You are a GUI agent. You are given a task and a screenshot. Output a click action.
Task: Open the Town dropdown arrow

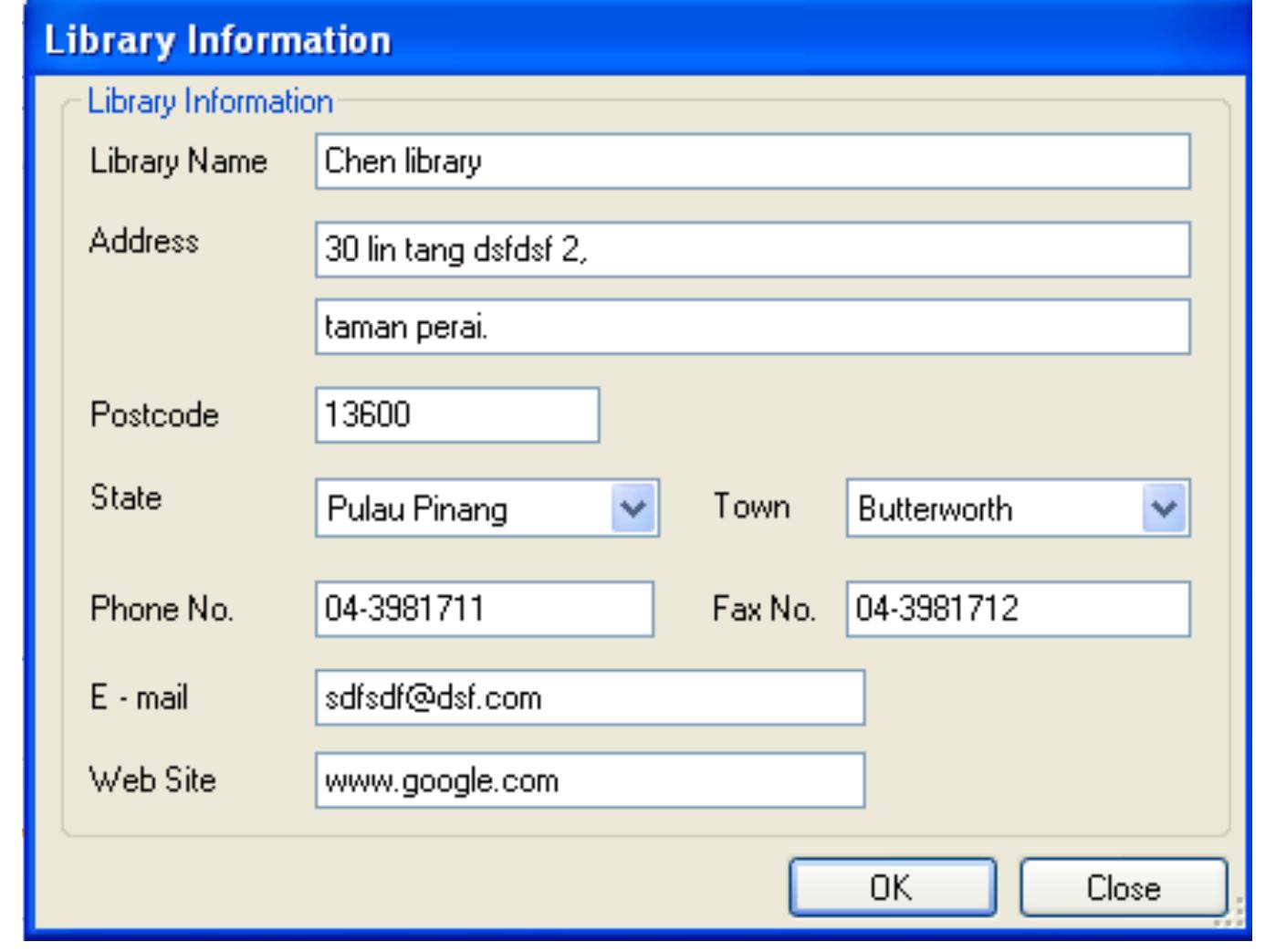pos(1164,508)
